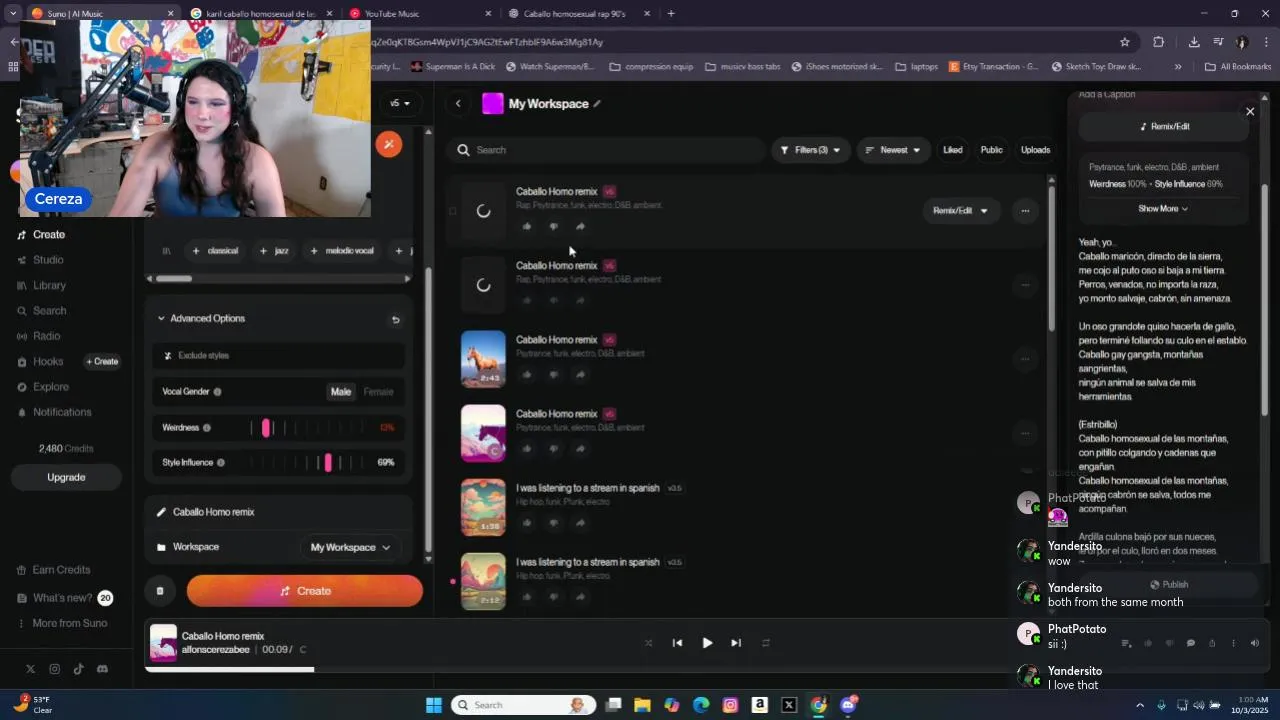Skip to previous track in player
This screenshot has height=720, width=1280.
click(x=677, y=643)
